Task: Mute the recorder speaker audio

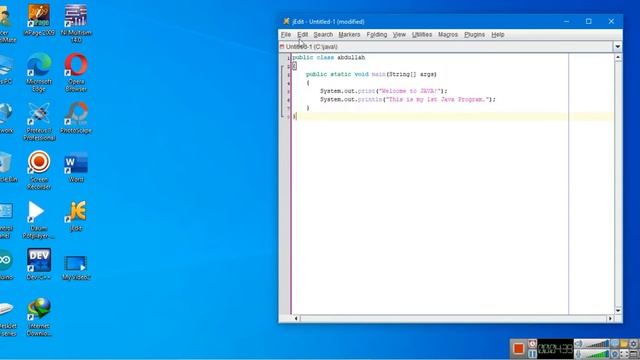Action: pos(579,344)
